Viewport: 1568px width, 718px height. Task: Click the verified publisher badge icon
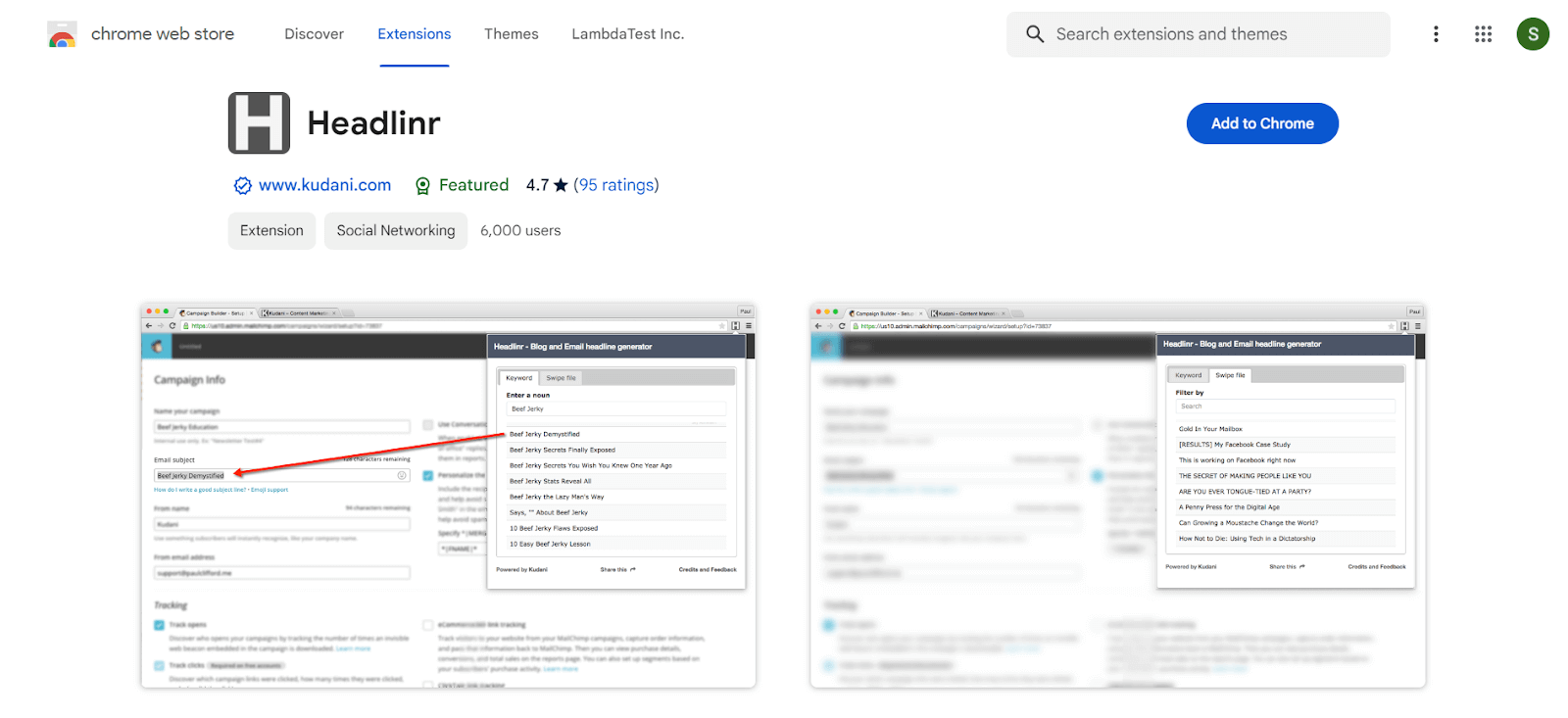pyautogui.click(x=242, y=185)
